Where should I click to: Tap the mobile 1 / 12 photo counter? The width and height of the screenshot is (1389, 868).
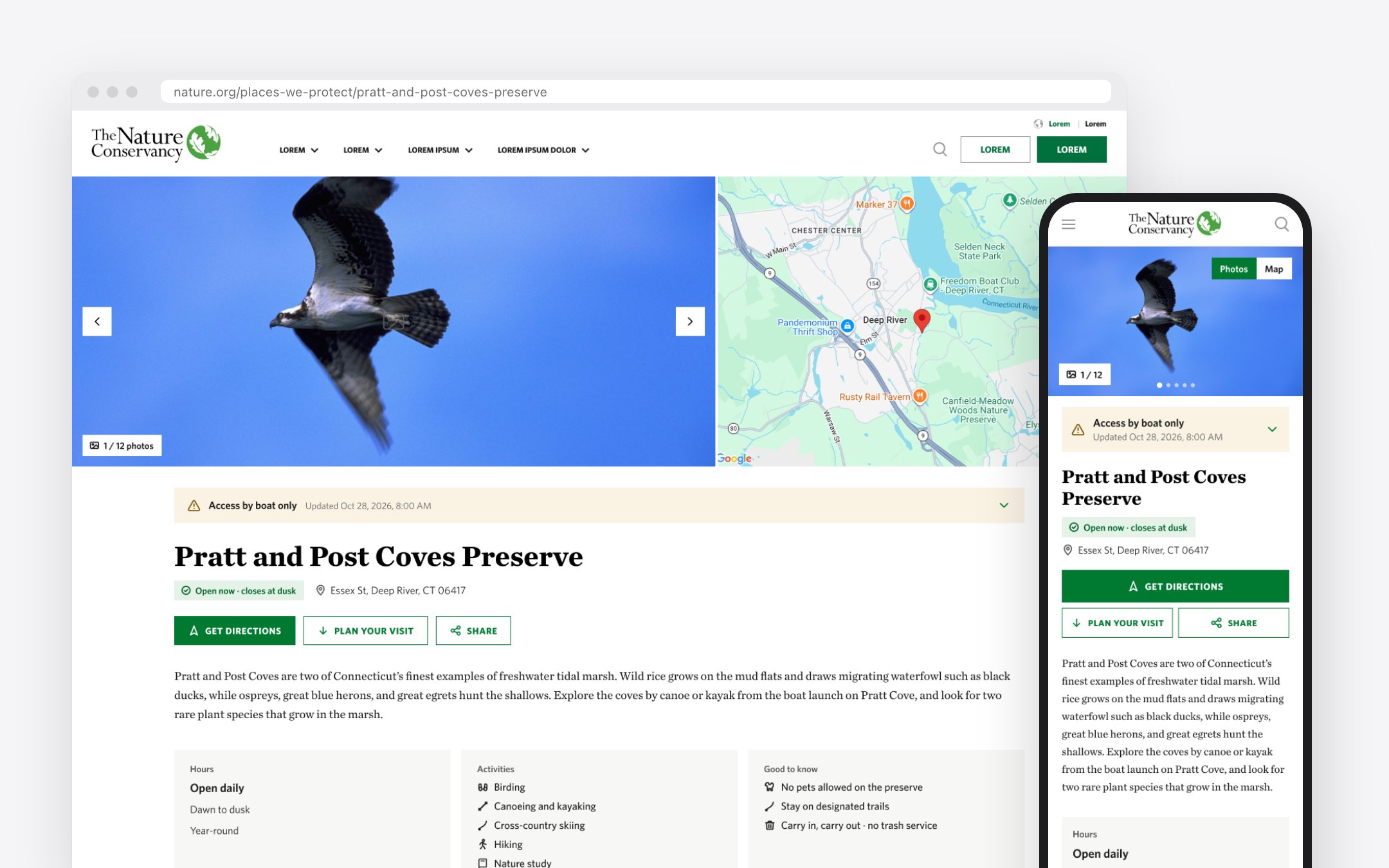[1084, 374]
